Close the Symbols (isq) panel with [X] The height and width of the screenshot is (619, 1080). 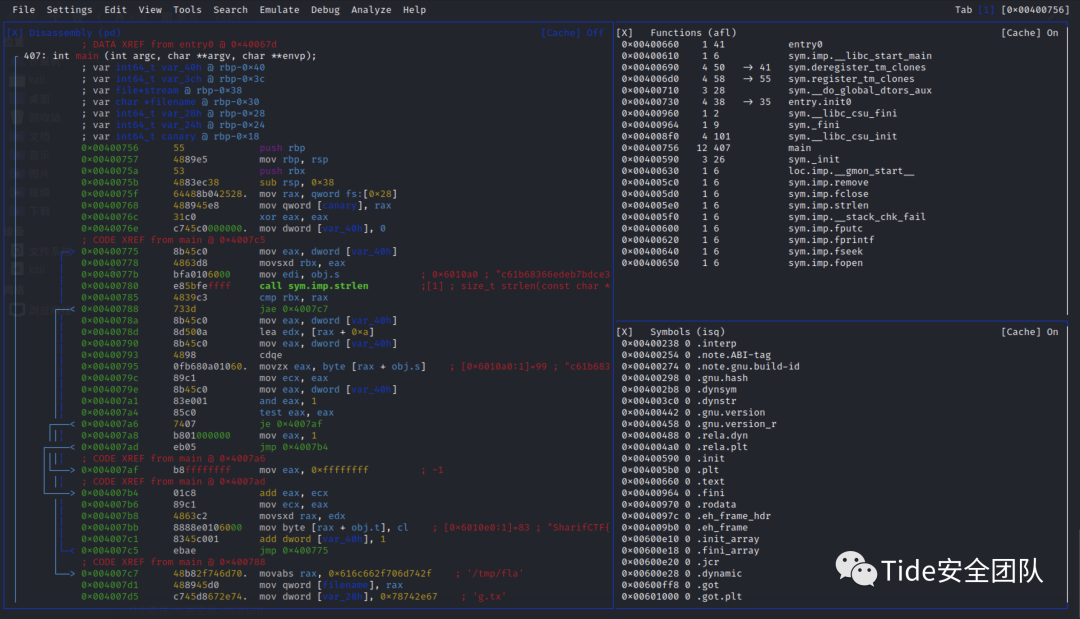[624, 332]
